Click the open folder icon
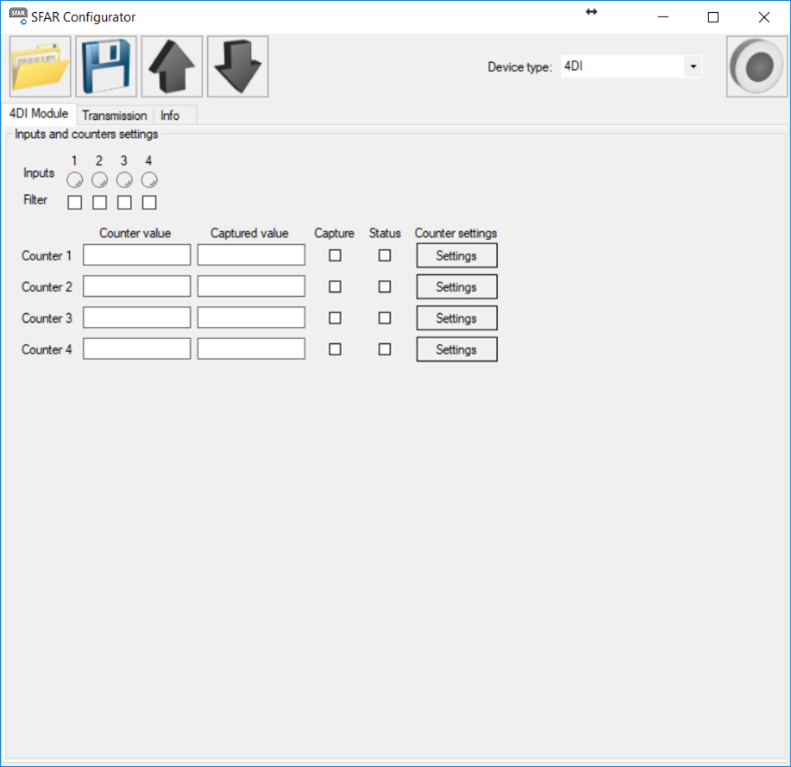The image size is (791, 767). pyautogui.click(x=40, y=67)
